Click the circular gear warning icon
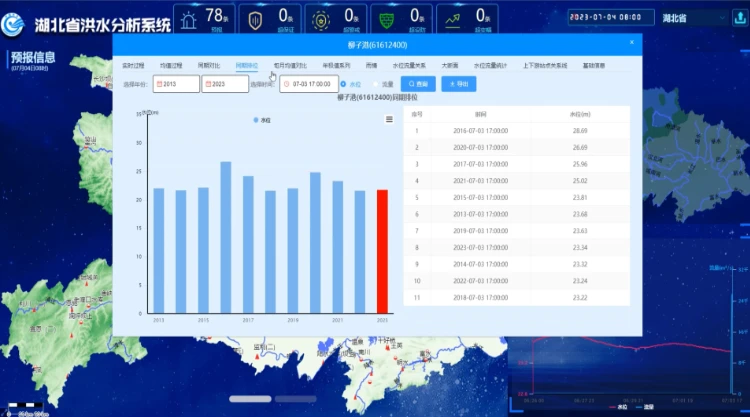This screenshot has height=420, width=750. 321,17
